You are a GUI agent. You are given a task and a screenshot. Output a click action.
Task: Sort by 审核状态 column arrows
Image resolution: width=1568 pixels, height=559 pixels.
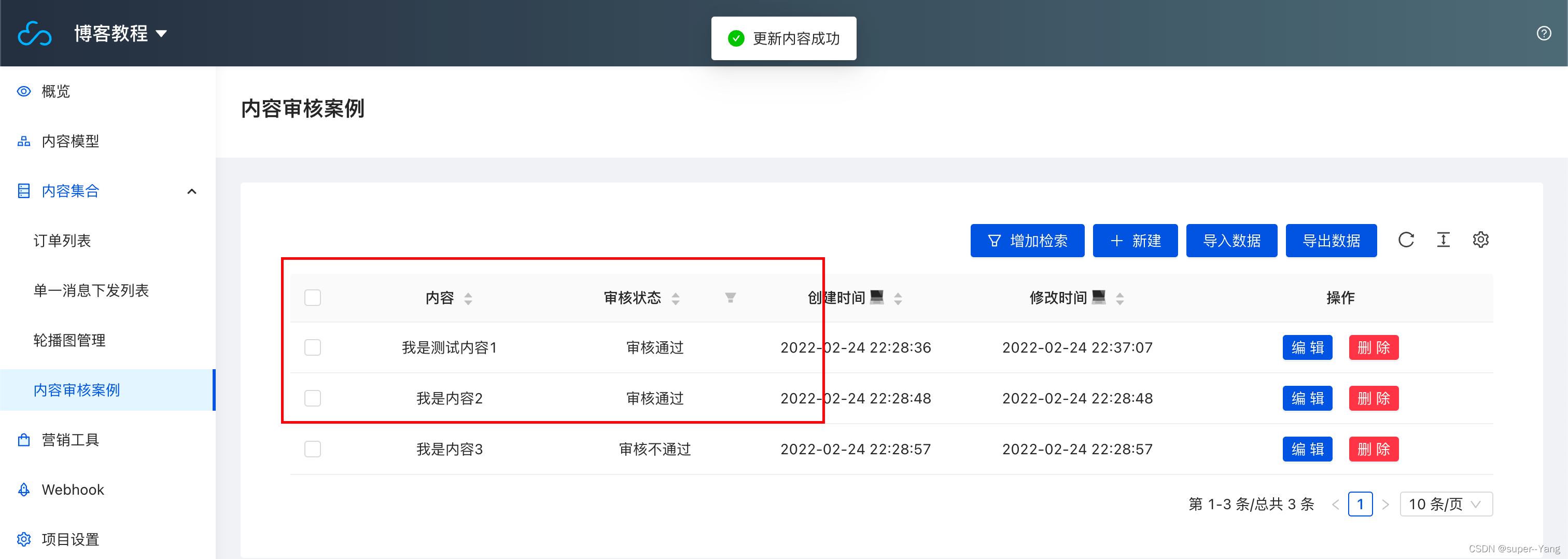[675, 298]
